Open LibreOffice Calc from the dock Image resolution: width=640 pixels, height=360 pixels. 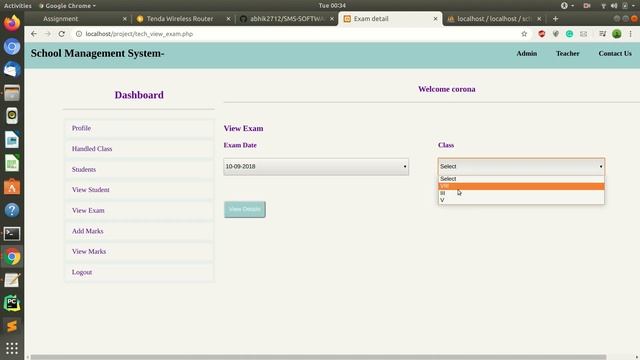[x=12, y=163]
